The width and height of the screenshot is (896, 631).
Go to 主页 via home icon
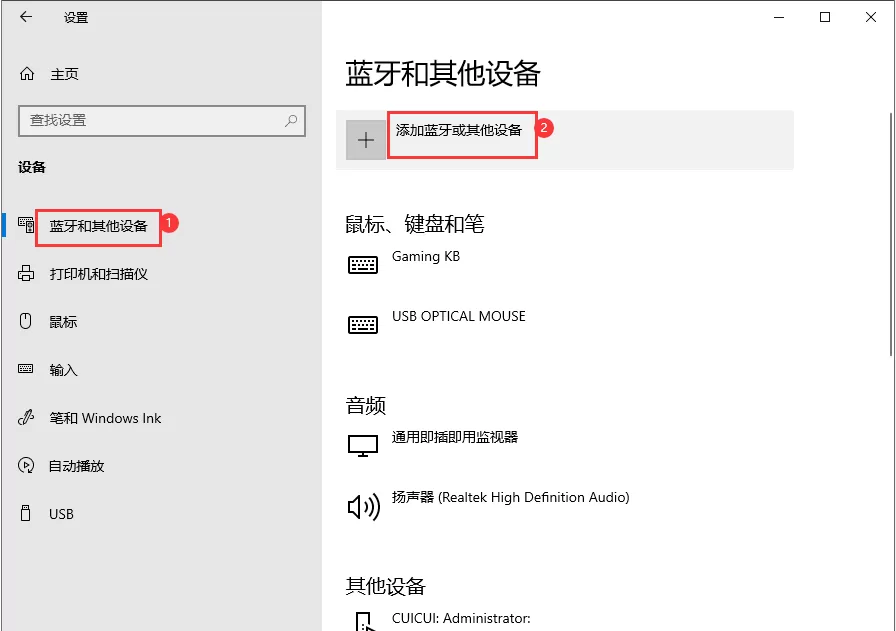pyautogui.click(x=25, y=73)
